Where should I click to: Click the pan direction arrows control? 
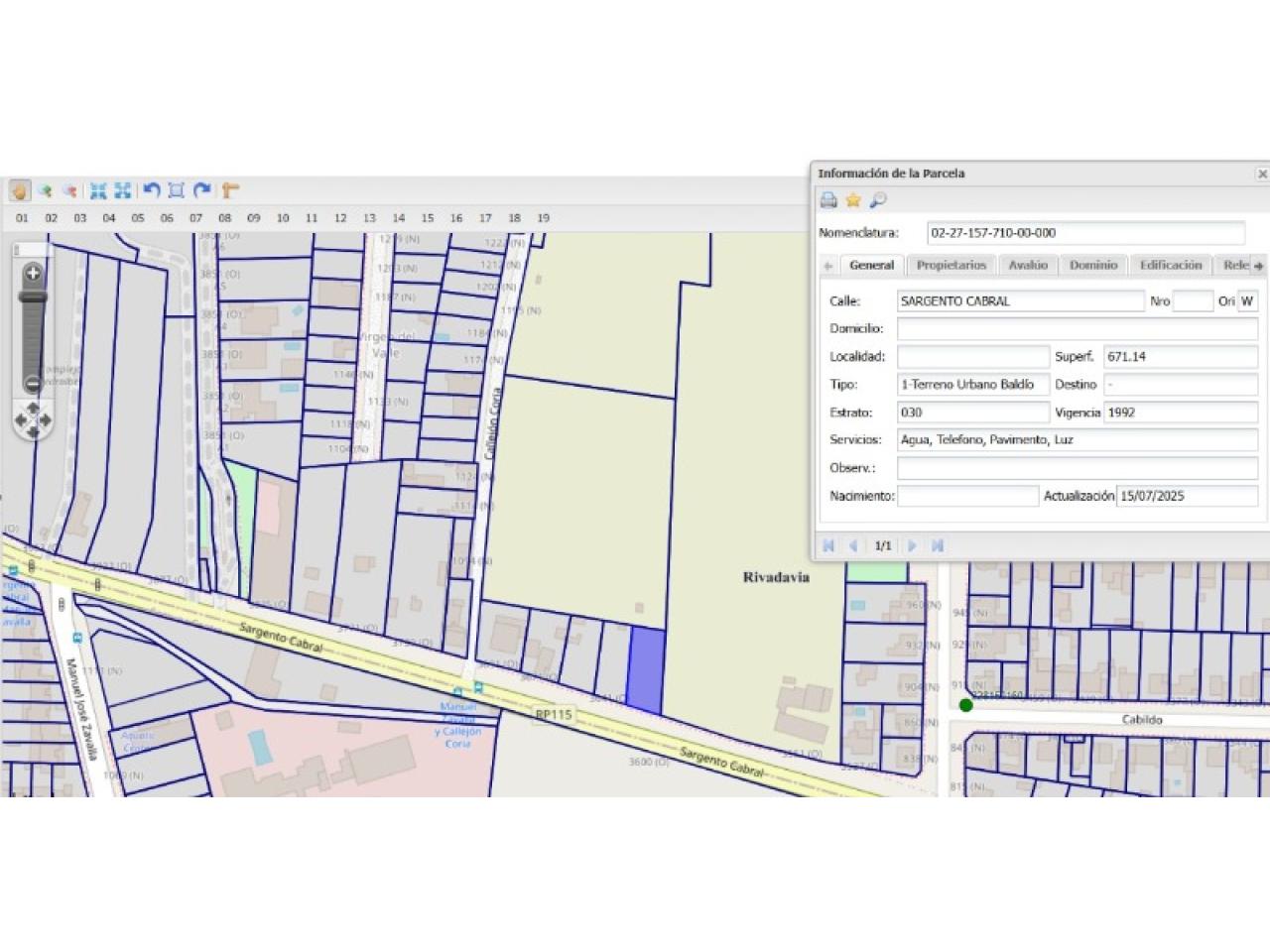coord(33,420)
